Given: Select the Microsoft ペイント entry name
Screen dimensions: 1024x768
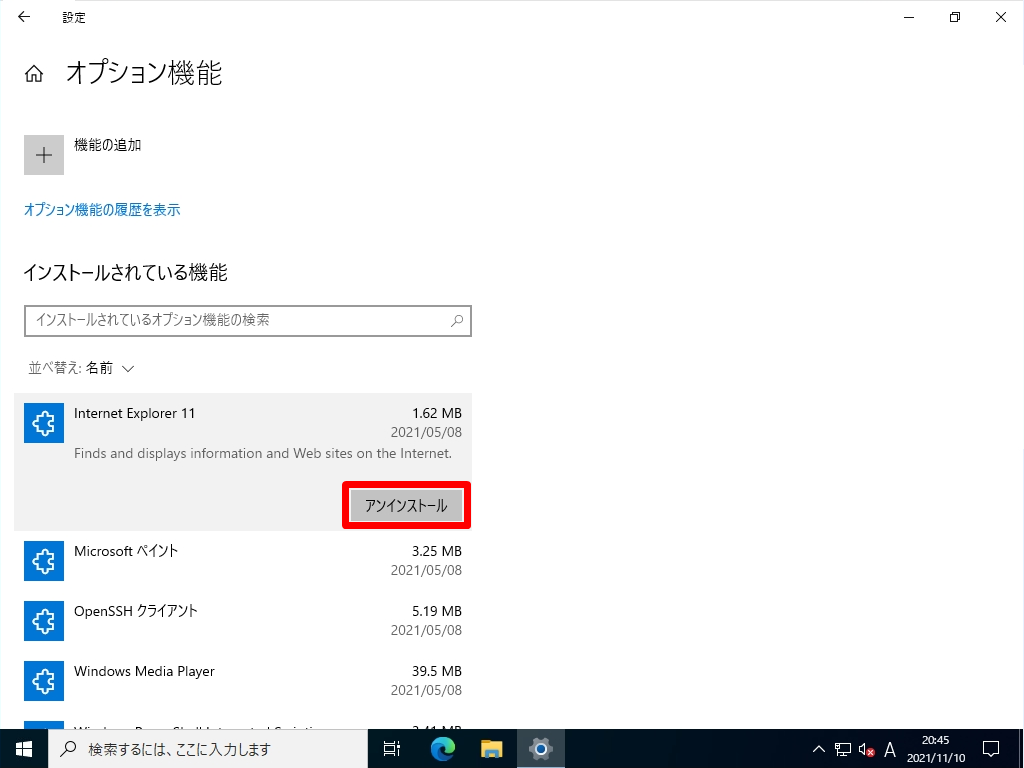Looking at the screenshot, I should [126, 551].
